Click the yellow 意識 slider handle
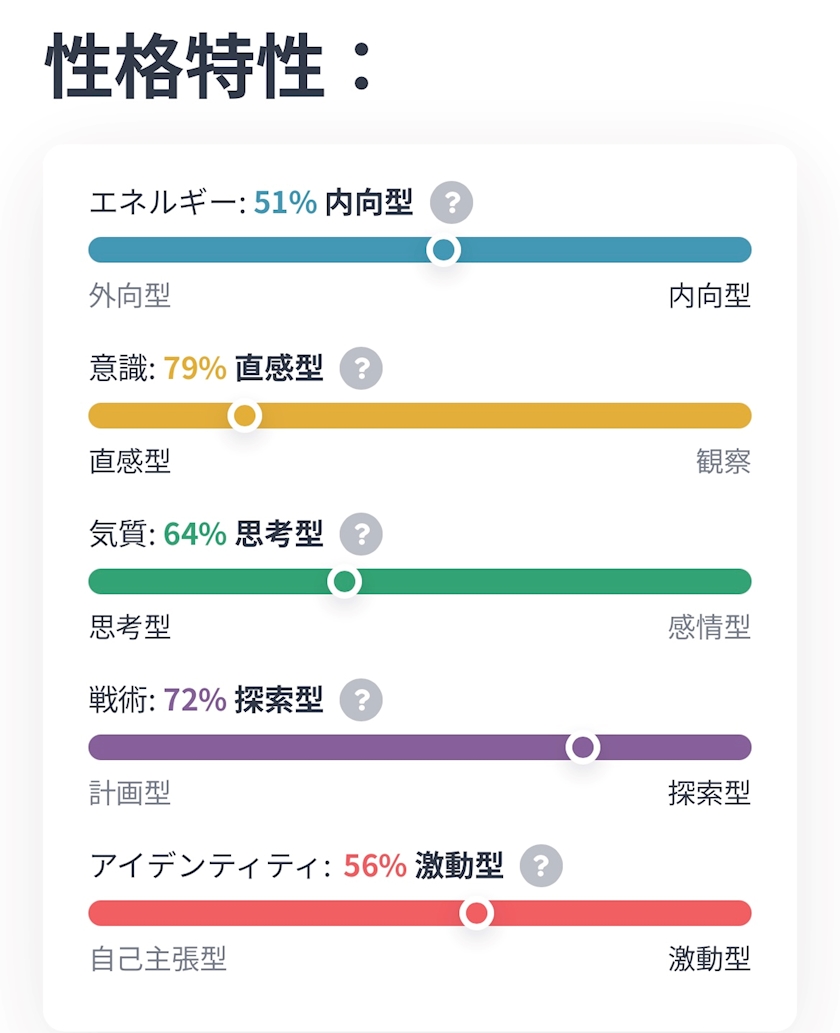Screen dimensions: 840x1033 [x=244, y=416]
